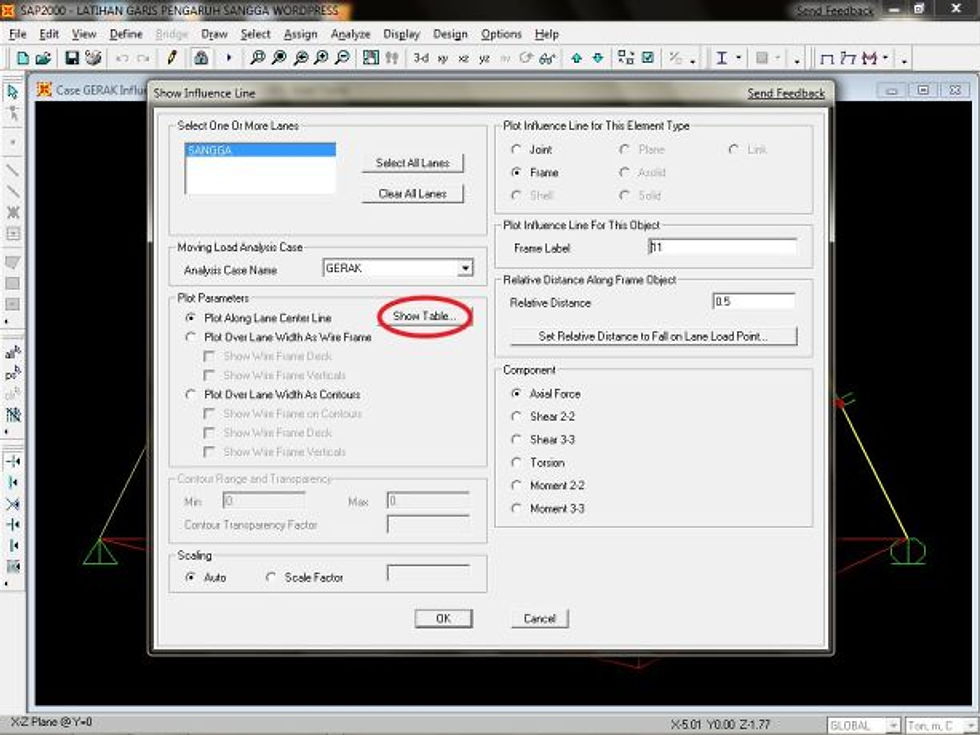Image resolution: width=980 pixels, height=735 pixels.
Task: Select the Axial Force component
Action: click(x=516, y=394)
